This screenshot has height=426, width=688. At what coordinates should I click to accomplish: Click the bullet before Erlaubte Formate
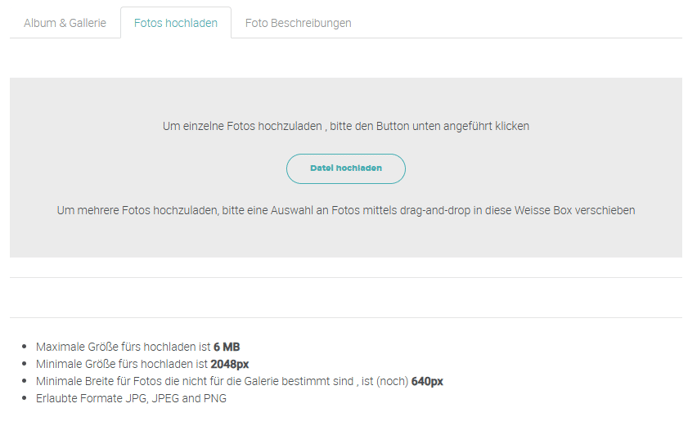(24, 398)
